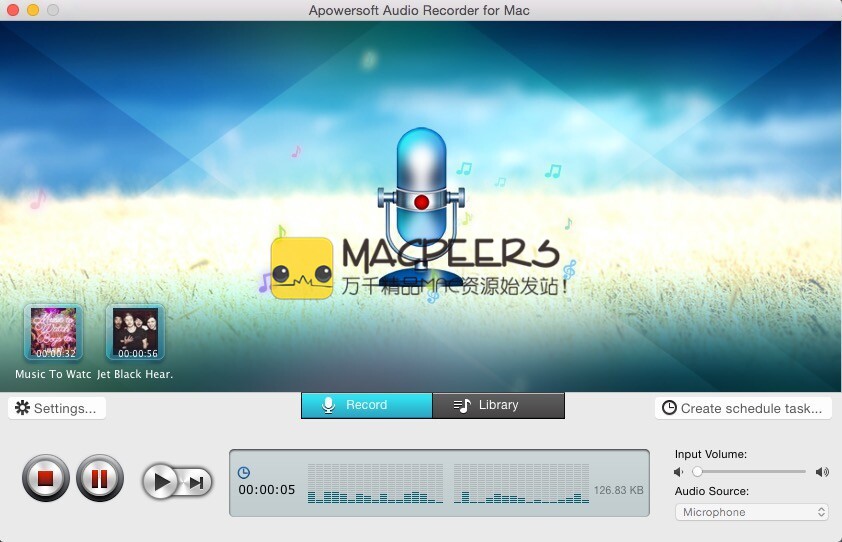Stop the recording with the red square button

(46, 478)
